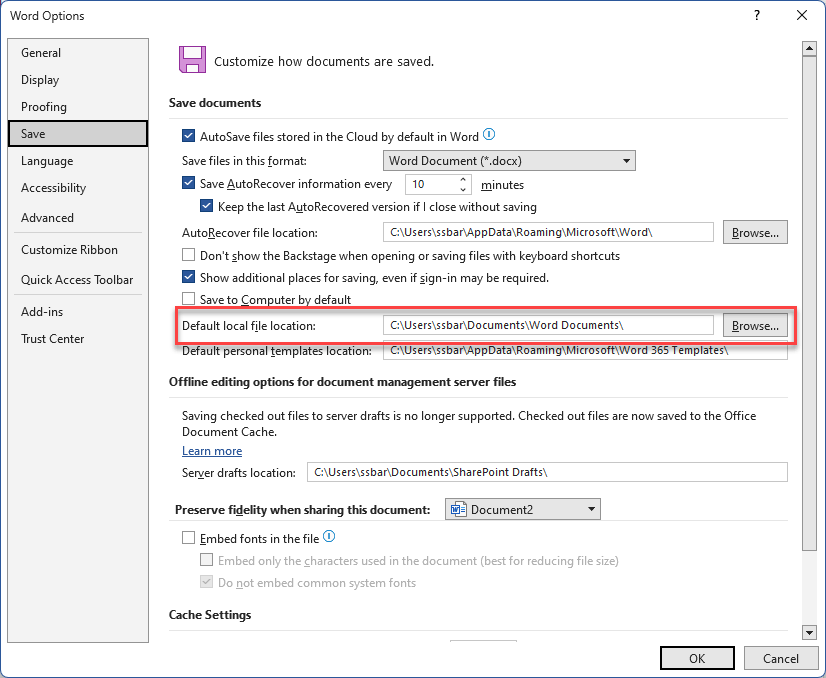Image resolution: width=826 pixels, height=678 pixels.
Task: Toggle Show additional places for saving checkbox
Action: click(188, 277)
